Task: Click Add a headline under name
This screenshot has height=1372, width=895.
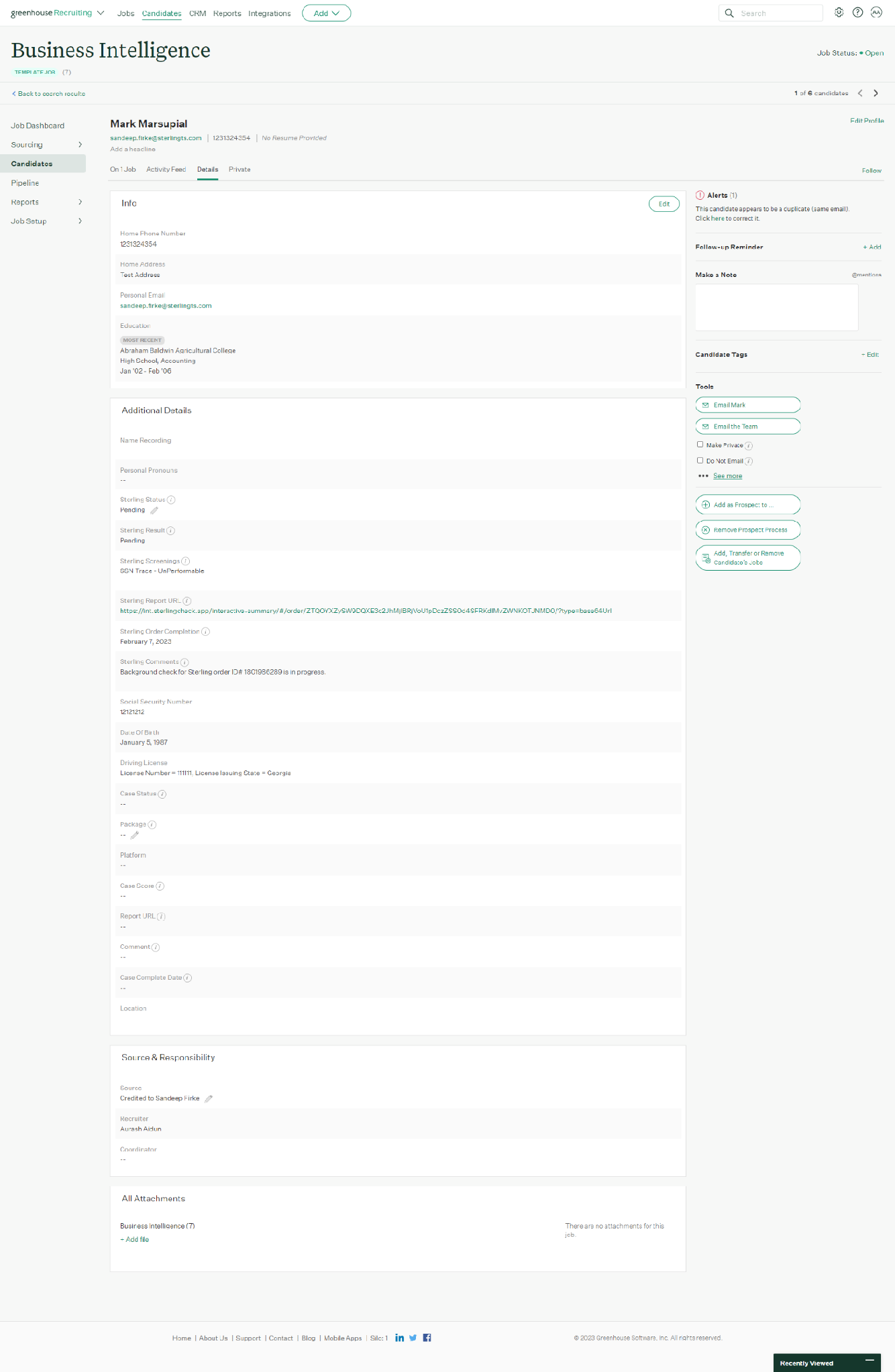Action: pos(133,150)
